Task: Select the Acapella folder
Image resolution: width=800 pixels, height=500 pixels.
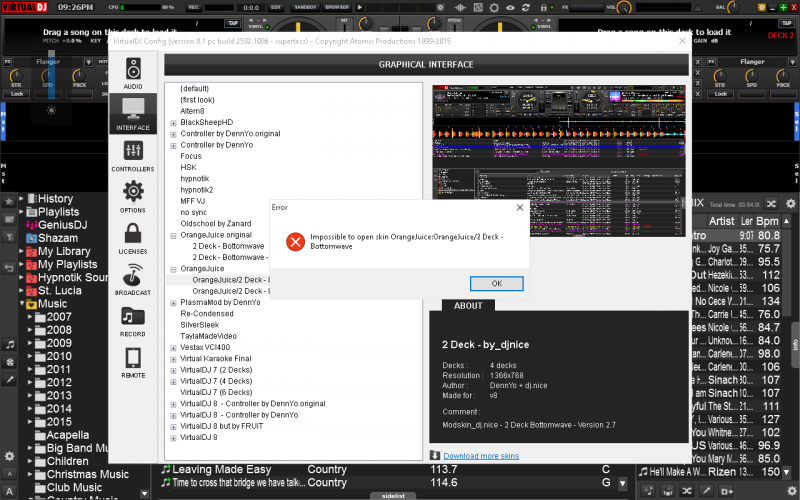Action: [x=62, y=435]
